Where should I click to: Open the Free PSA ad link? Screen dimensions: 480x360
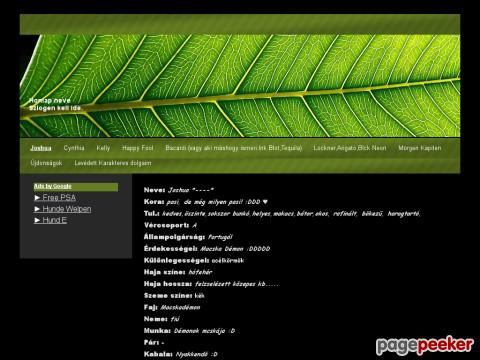pyautogui.click(x=55, y=198)
